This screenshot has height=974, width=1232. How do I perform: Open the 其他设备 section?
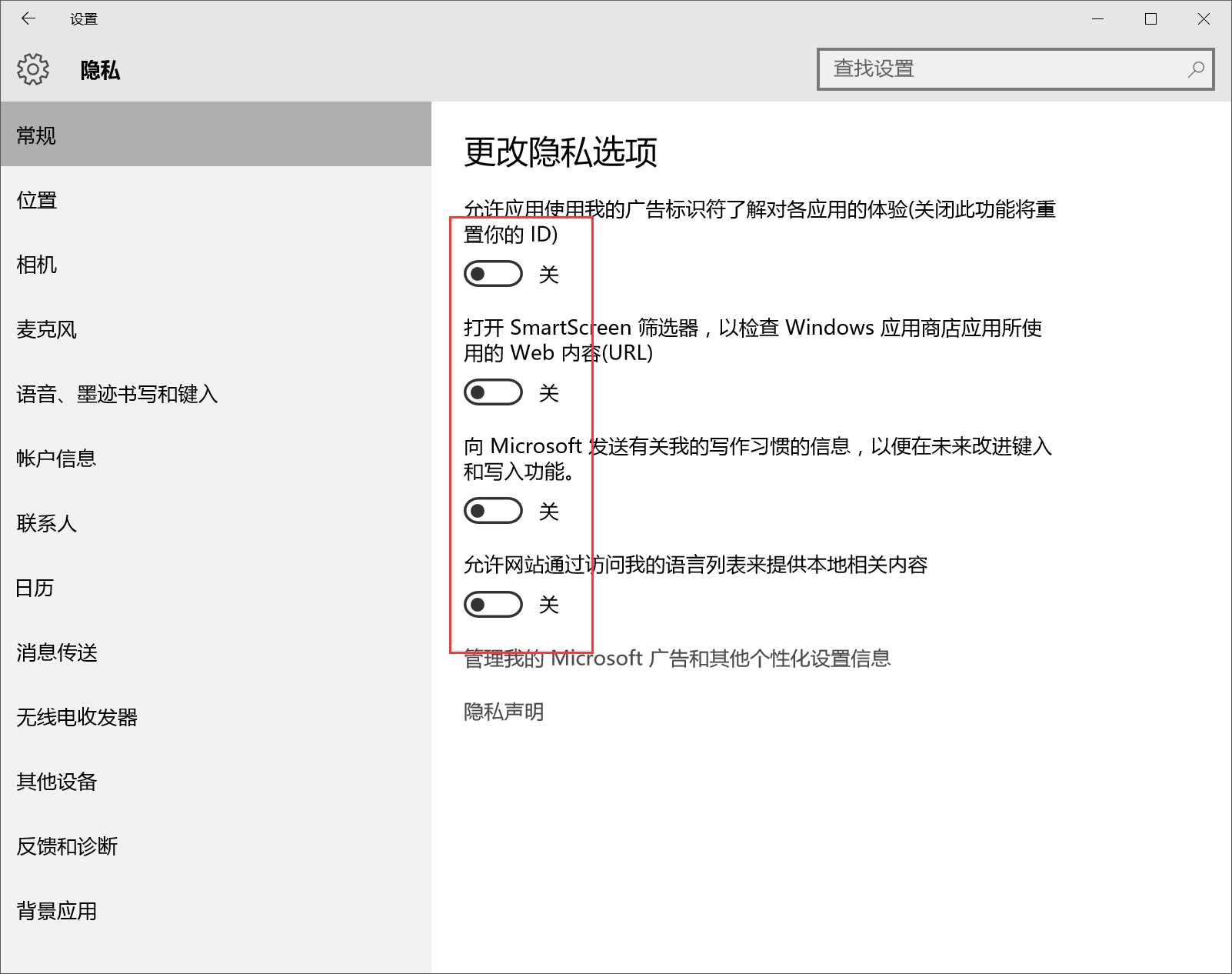tap(216, 782)
